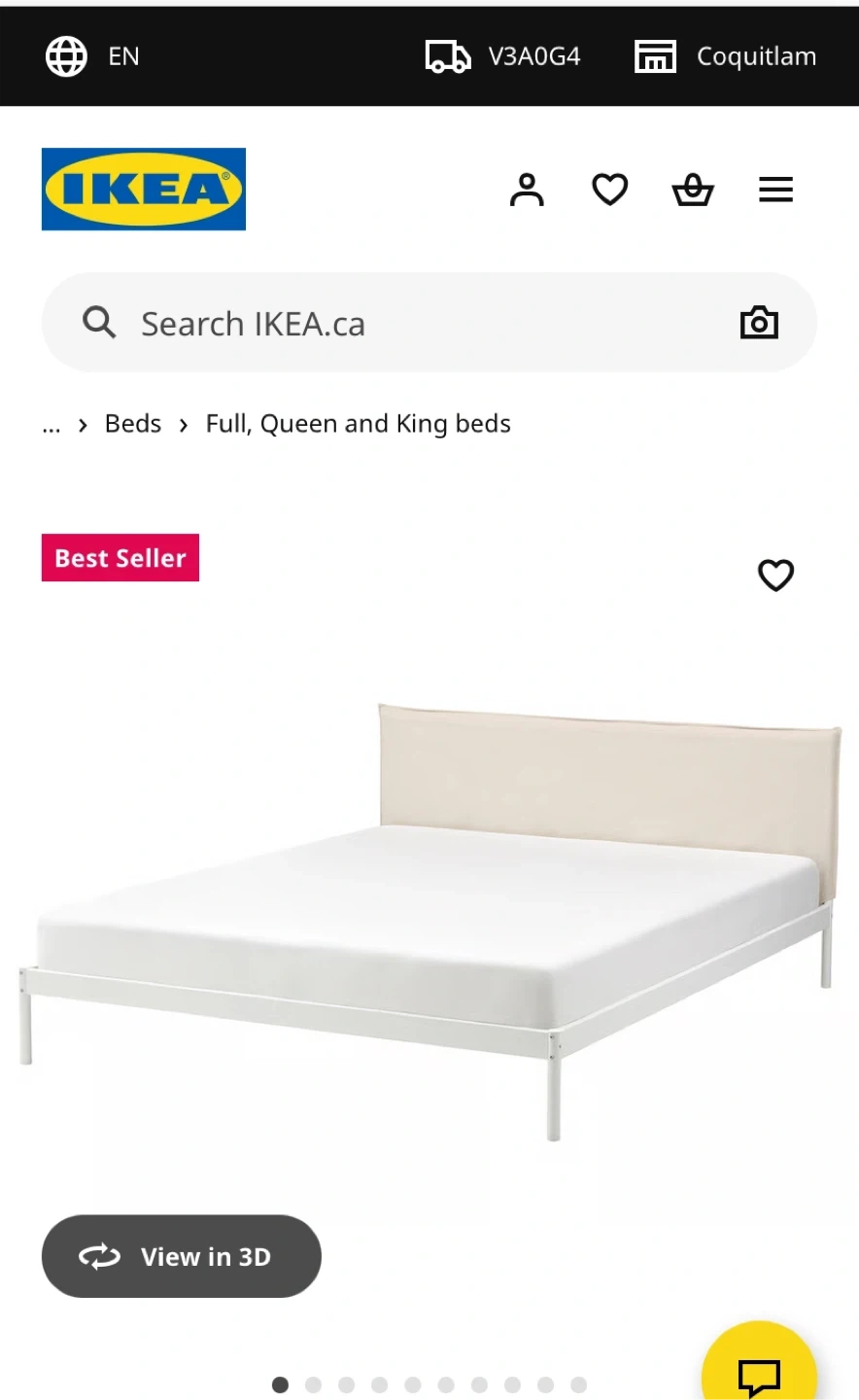The height and width of the screenshot is (1400, 859).
Task: Open the hamburger menu
Action: pos(775,190)
